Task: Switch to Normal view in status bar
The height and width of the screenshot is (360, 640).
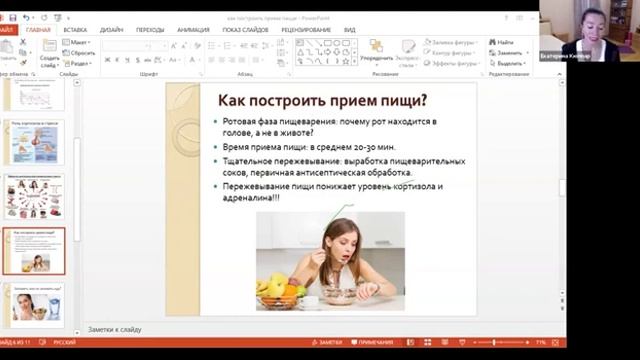Action: pos(410,342)
